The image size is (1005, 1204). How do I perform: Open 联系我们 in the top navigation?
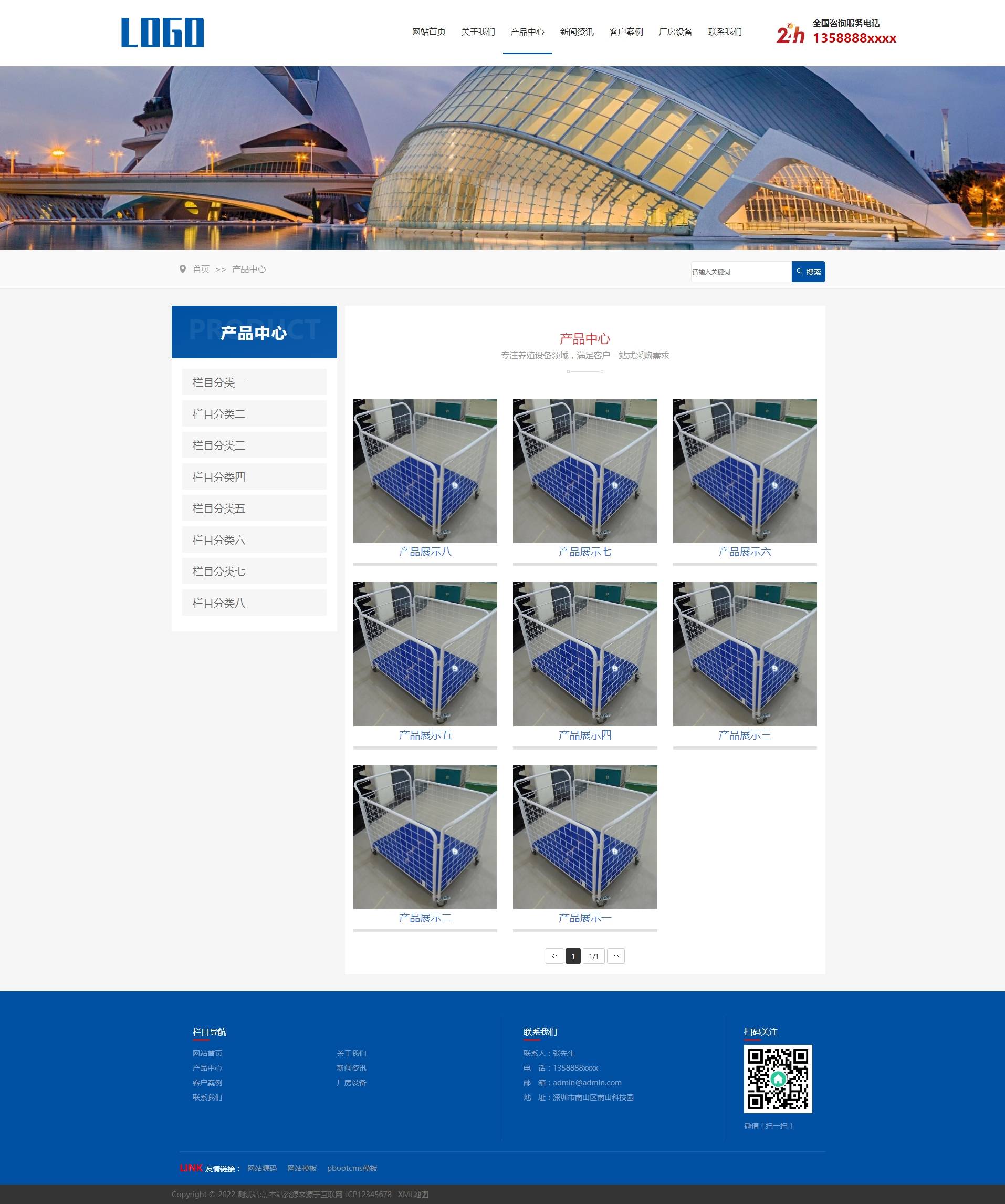coord(724,32)
